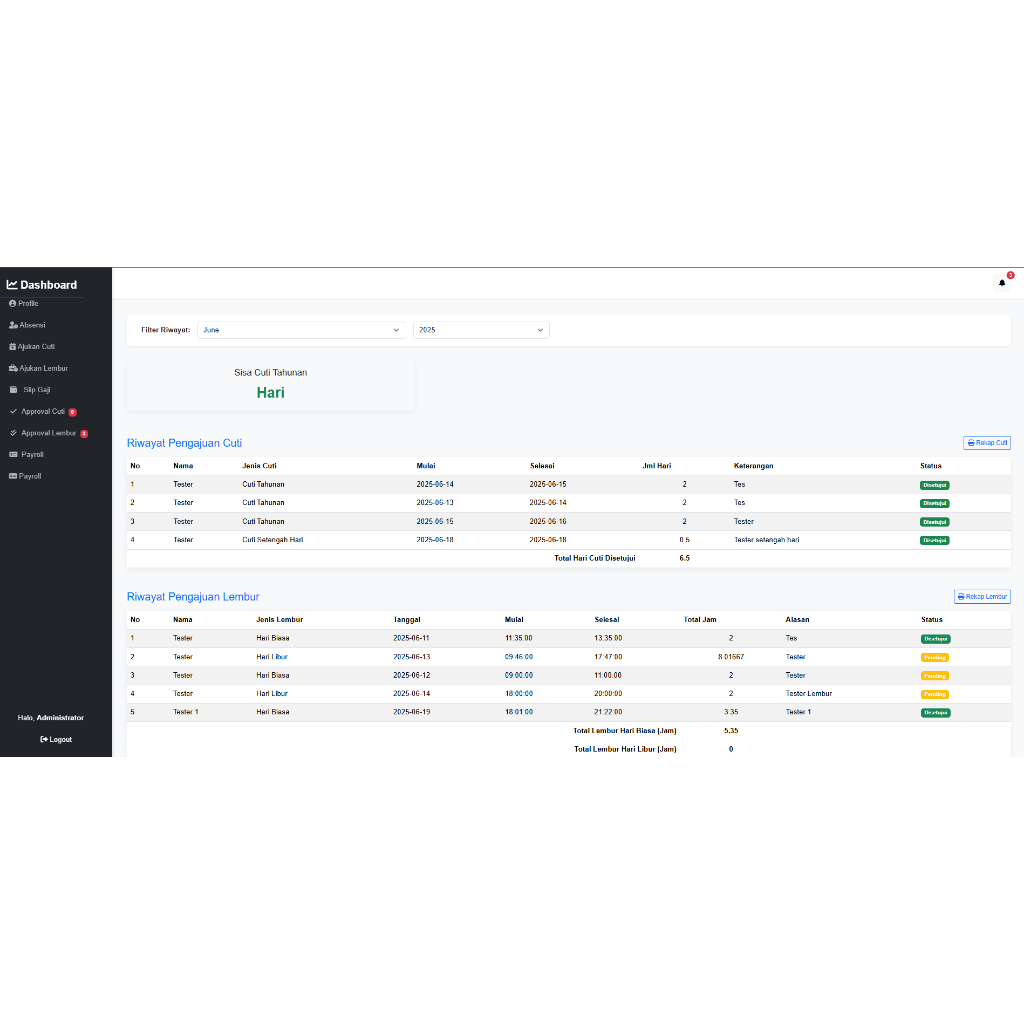Click the Approval Lembur double-check icon

[x=13, y=433]
